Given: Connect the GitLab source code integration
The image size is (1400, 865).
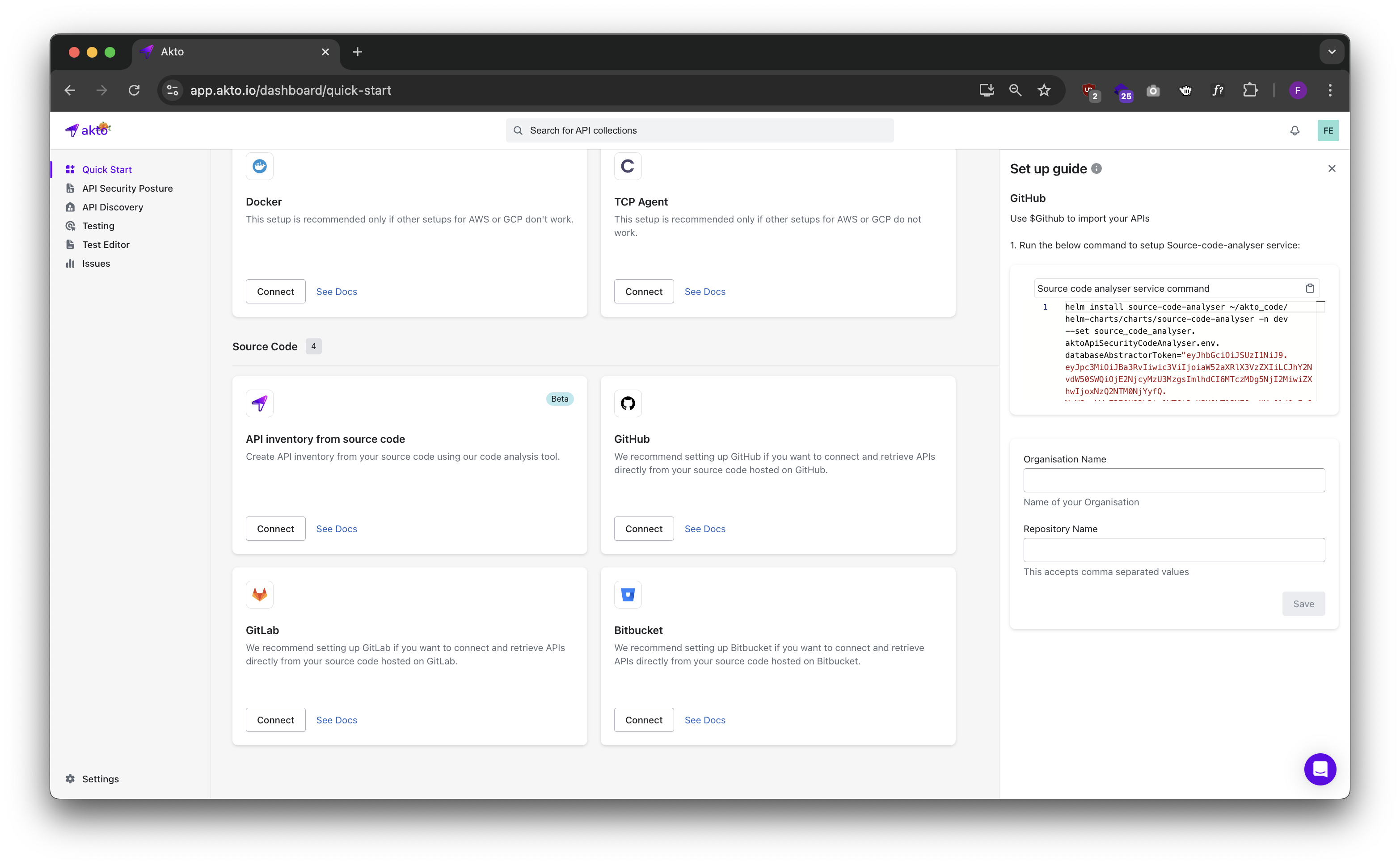Looking at the screenshot, I should click(x=275, y=720).
